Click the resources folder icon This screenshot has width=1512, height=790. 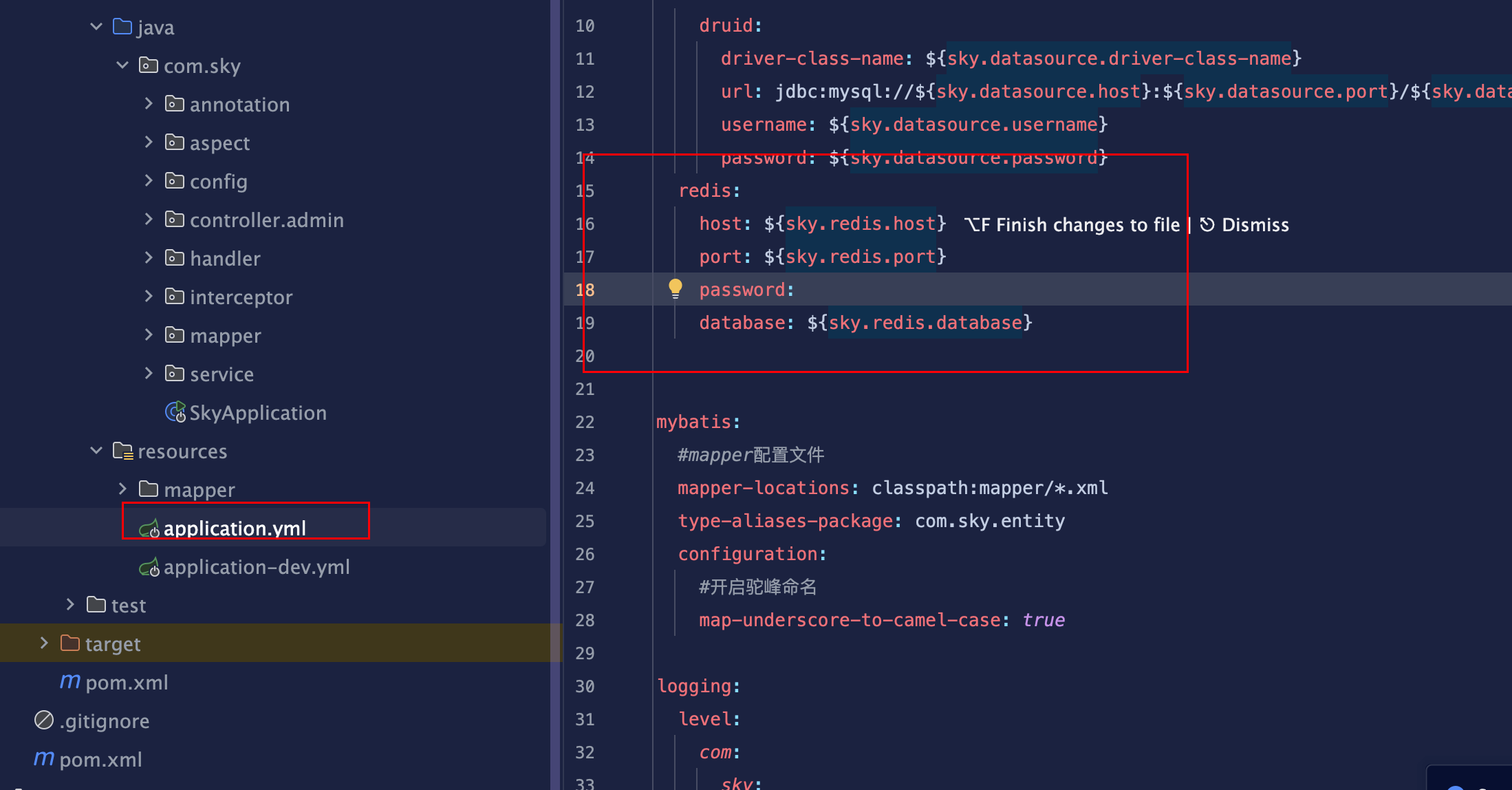(x=122, y=451)
